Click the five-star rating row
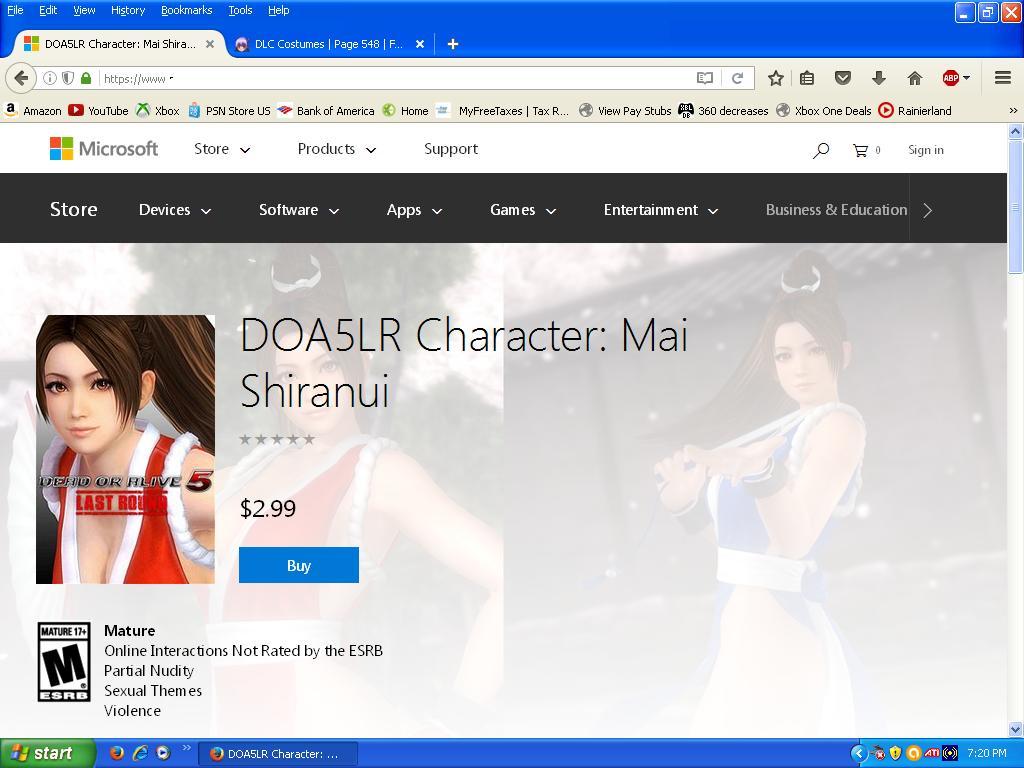This screenshot has height=768, width=1024. pyautogui.click(x=277, y=439)
